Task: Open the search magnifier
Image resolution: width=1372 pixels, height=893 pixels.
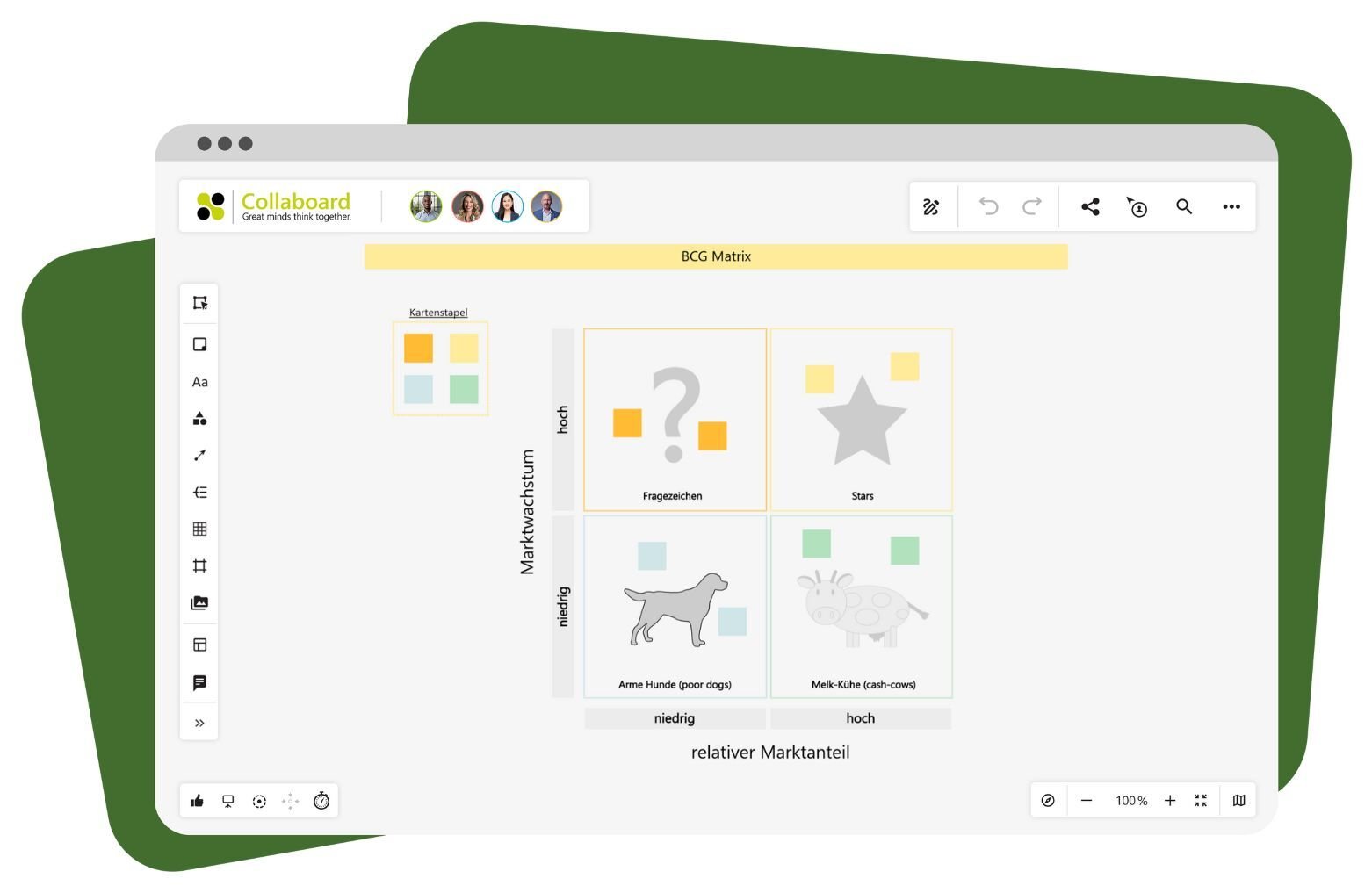Action: click(1184, 207)
